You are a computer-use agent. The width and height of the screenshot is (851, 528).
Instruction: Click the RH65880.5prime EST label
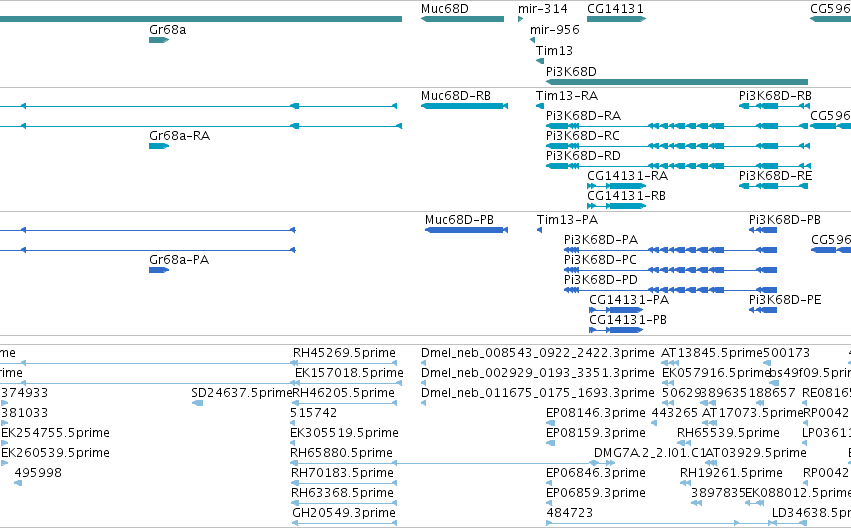pos(341,453)
